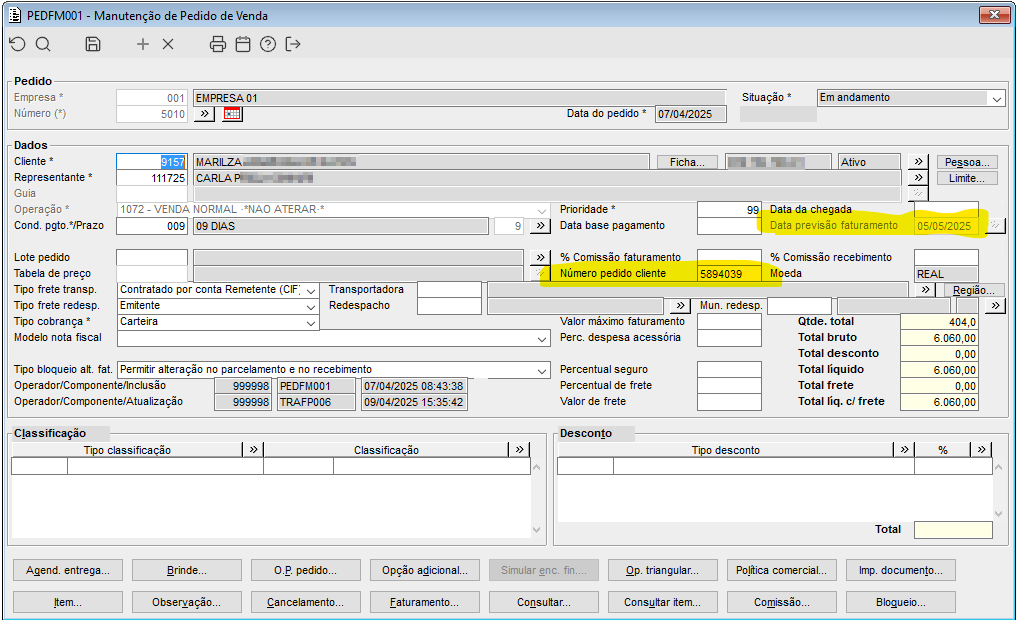Click the lookup arrow on Lote pedido row
This screenshot has width=1016, height=620.
540,257
